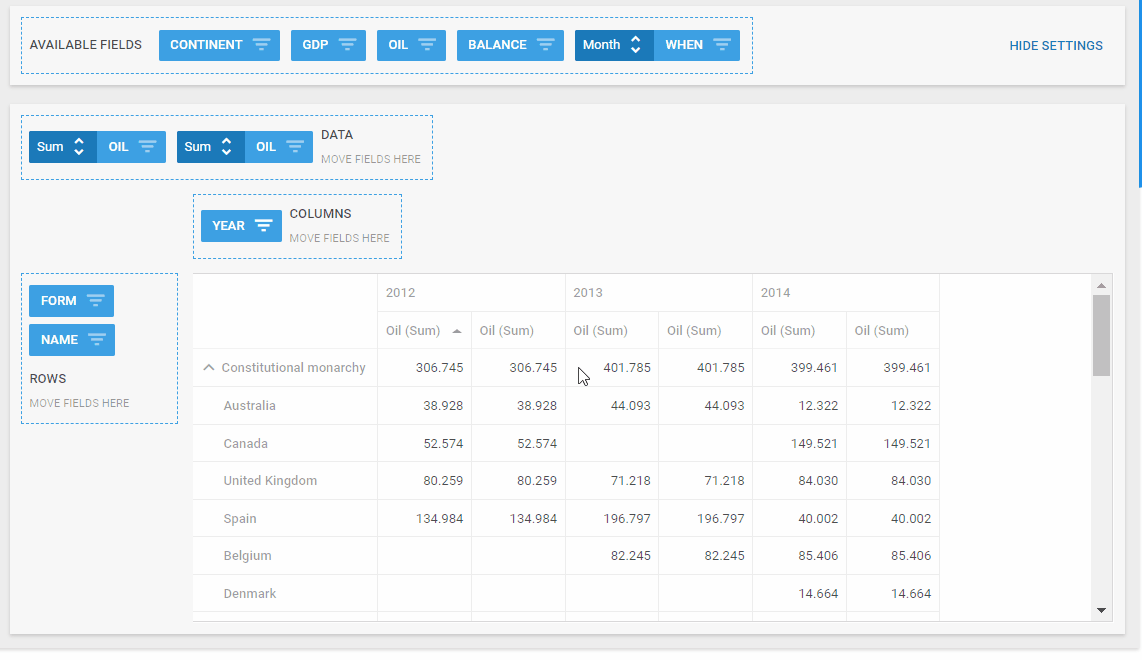Screen dimensions: 1142x660
Task: Click the OIL filter icon in Available Fields
Action: (x=427, y=45)
